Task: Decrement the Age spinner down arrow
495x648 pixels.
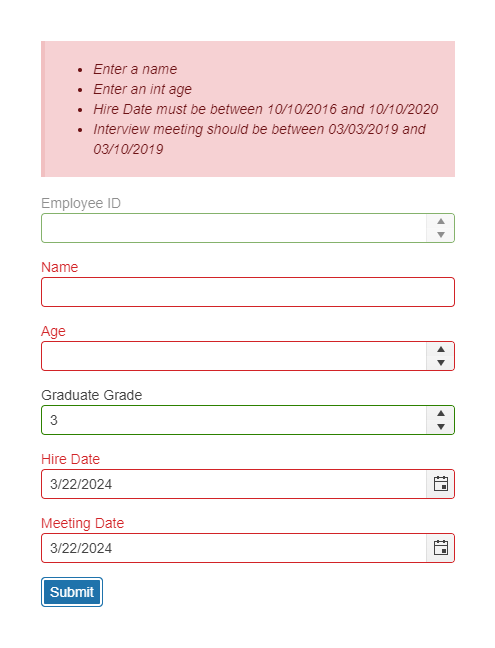Action: 440,363
